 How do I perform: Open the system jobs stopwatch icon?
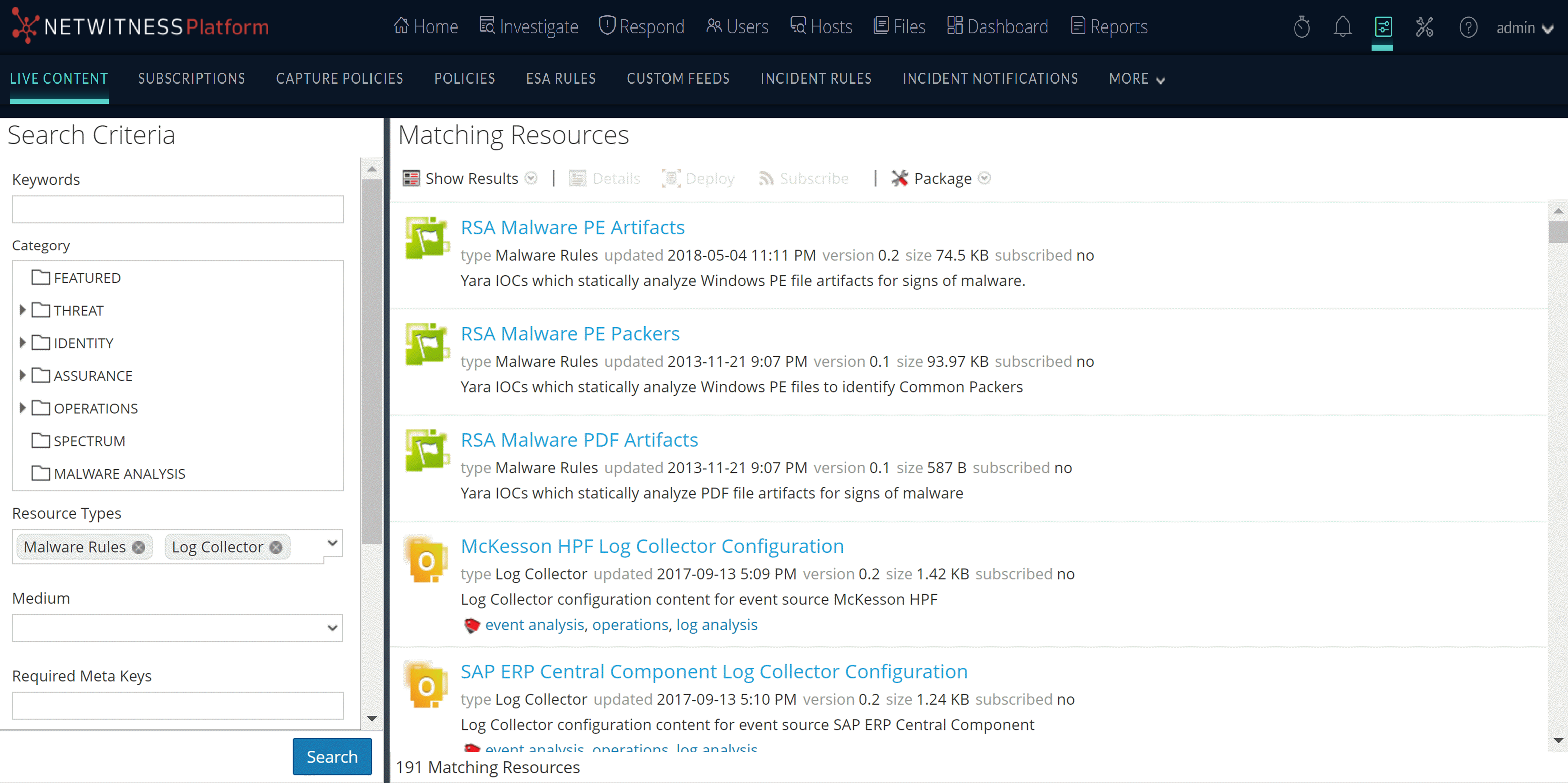(x=1302, y=27)
